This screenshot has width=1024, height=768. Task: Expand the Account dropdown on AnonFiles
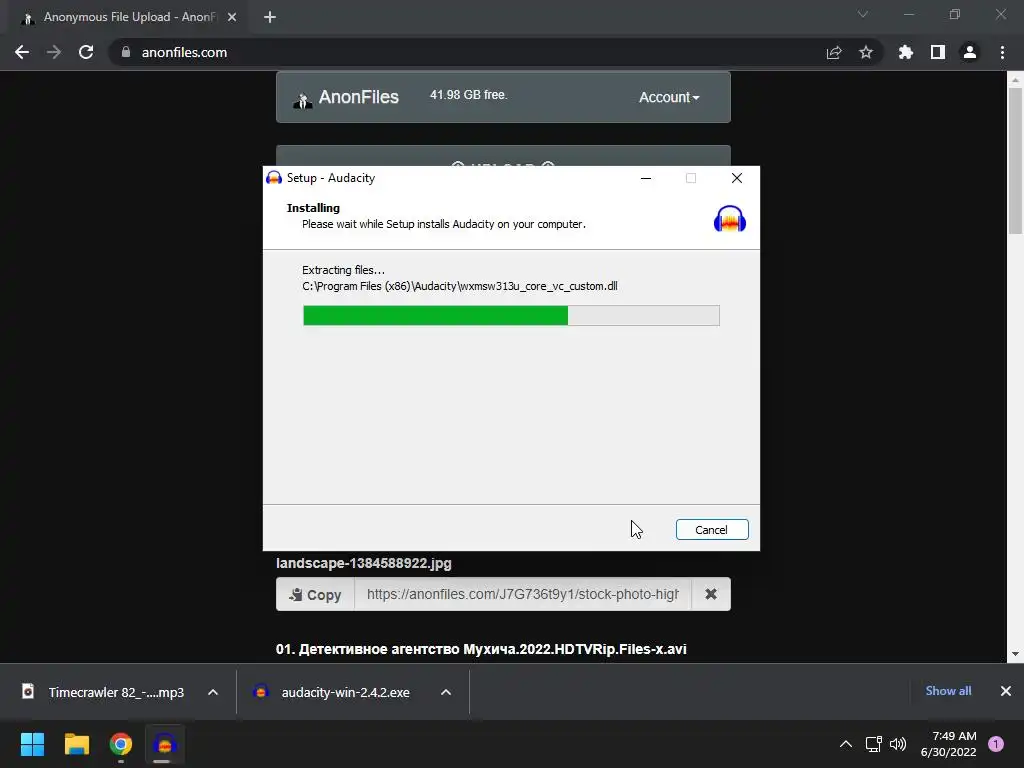coord(669,97)
